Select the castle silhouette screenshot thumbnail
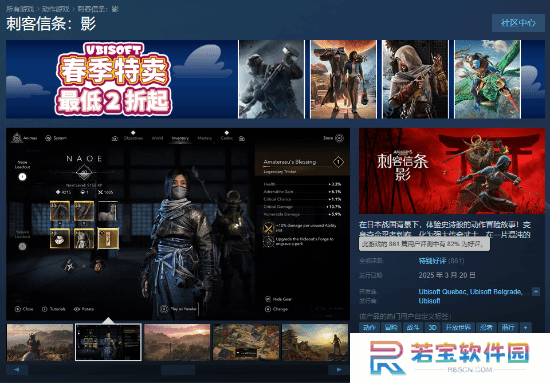Image resolution: width=550 pixels, height=383 pixels. click(x=315, y=342)
